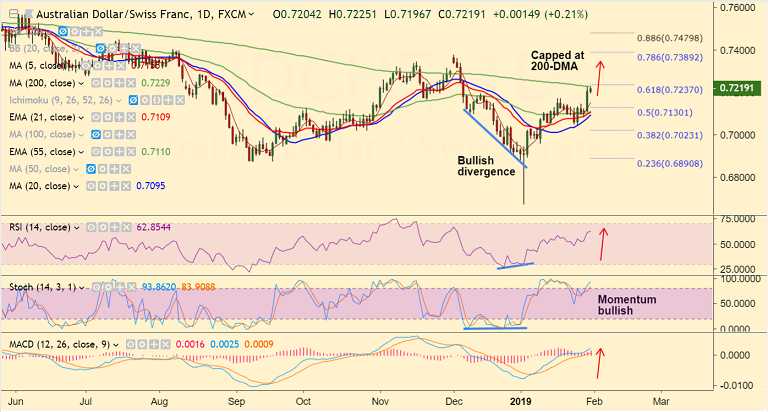
Task: Open settings gear for MA (20, close)
Action: tap(102, 186)
